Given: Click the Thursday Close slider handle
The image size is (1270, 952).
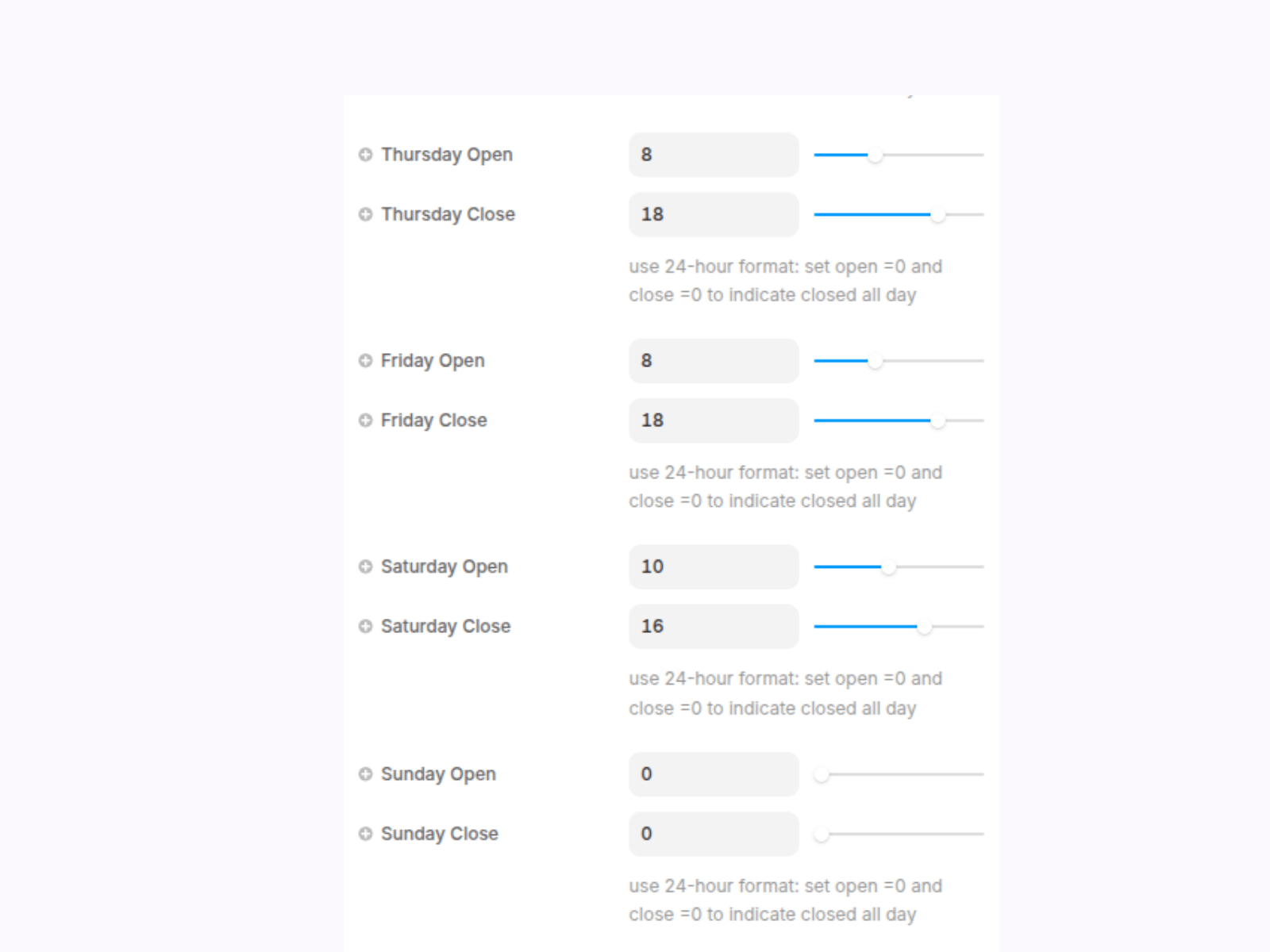Looking at the screenshot, I should click(937, 215).
